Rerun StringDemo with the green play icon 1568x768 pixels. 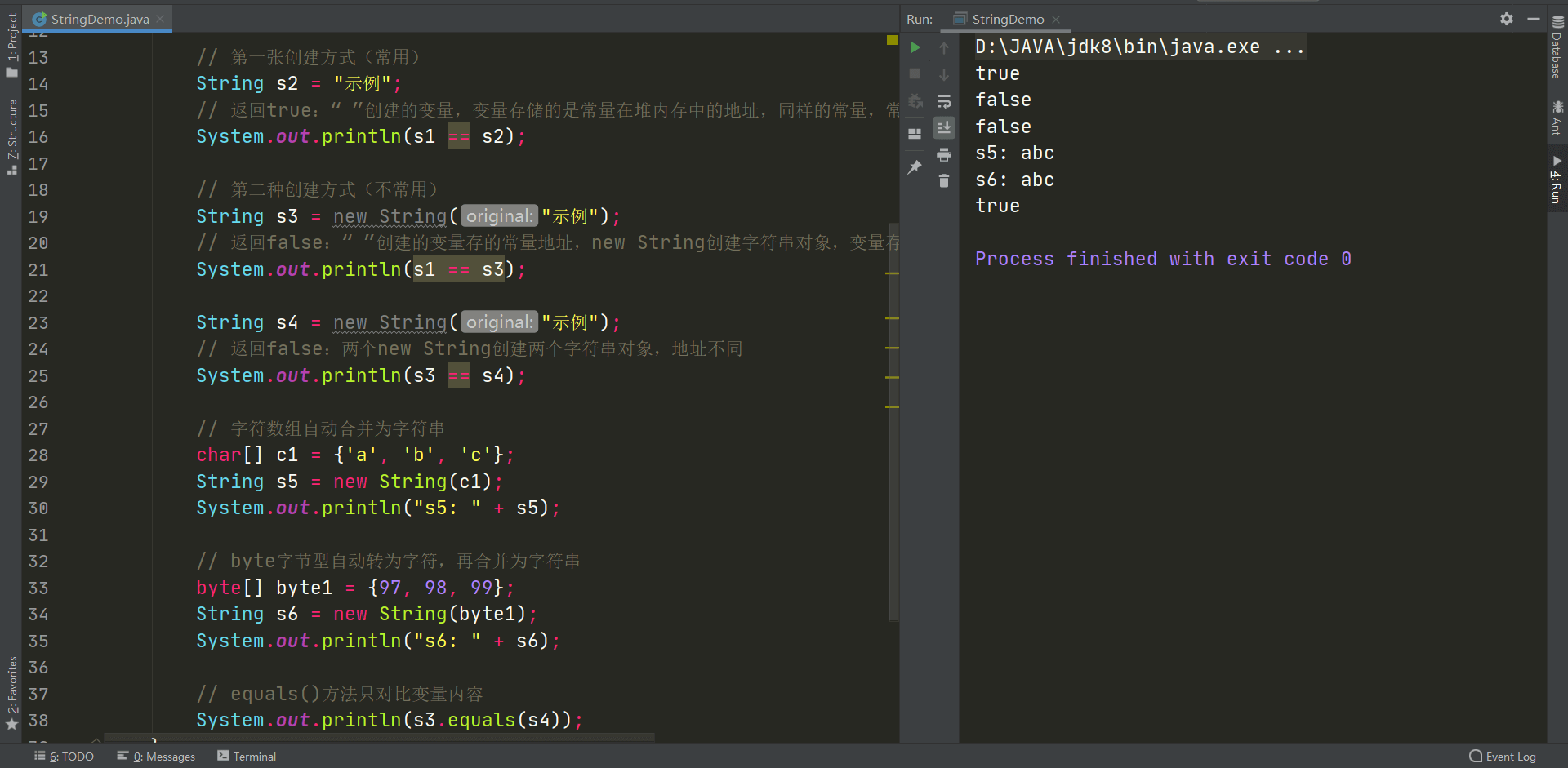tap(915, 47)
